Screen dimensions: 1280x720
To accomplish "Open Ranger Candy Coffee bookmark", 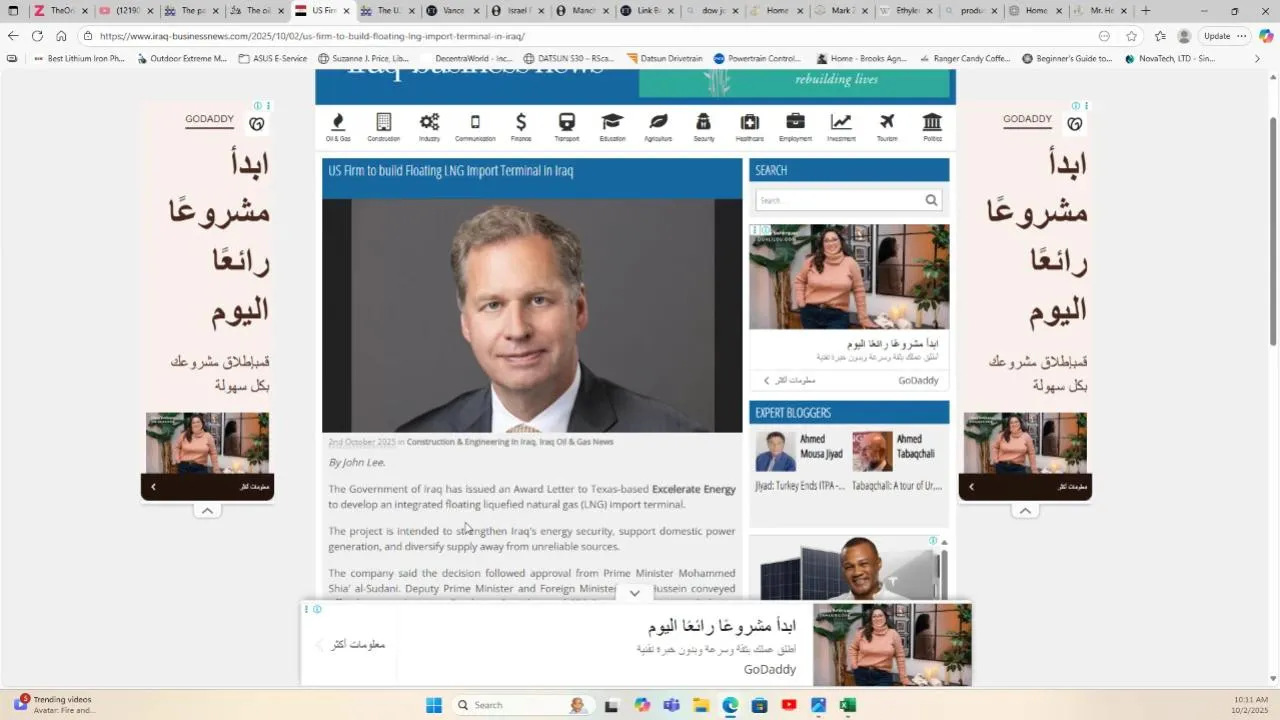I will click(964, 59).
